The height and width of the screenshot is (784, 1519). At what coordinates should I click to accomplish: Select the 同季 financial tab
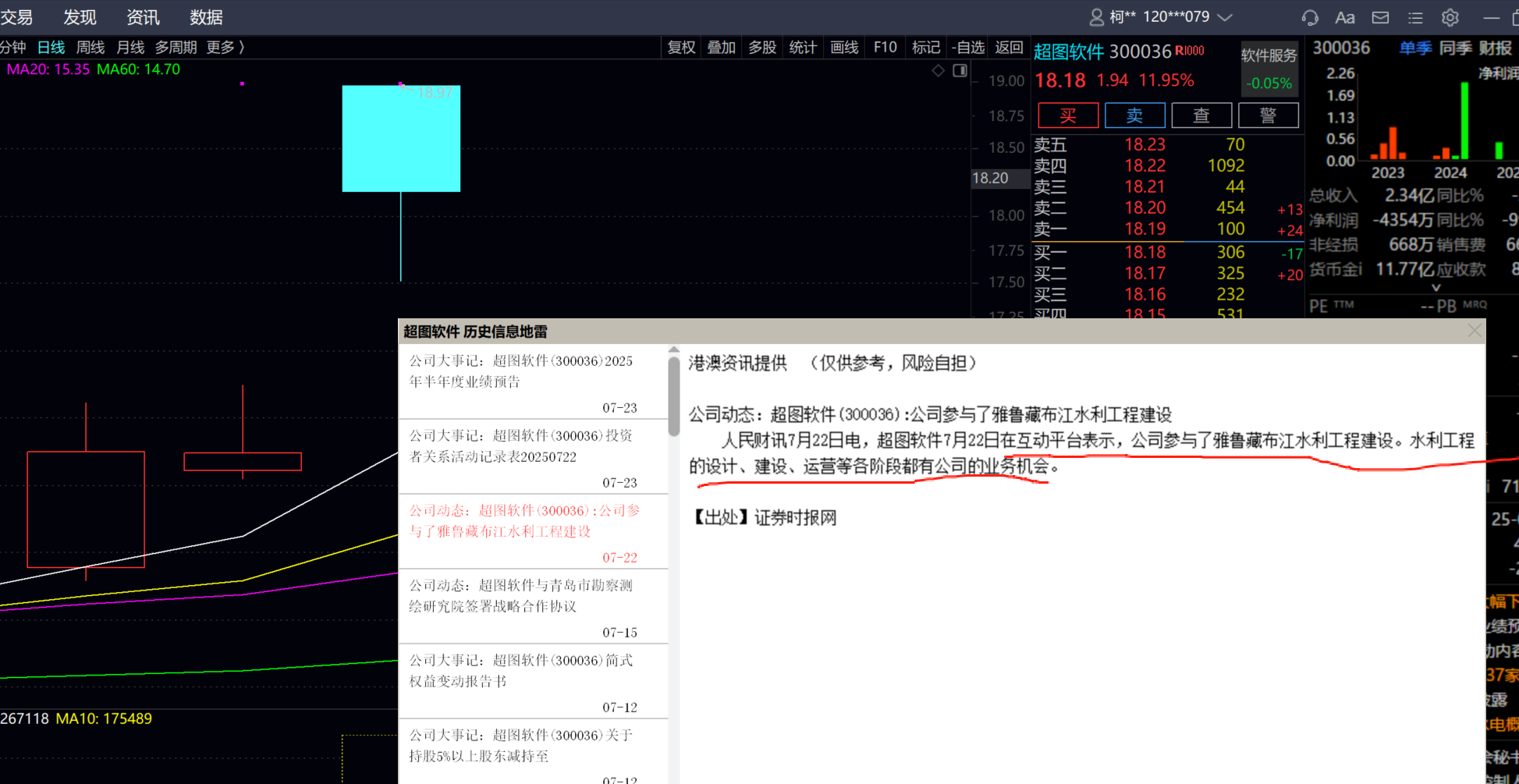tap(1456, 48)
